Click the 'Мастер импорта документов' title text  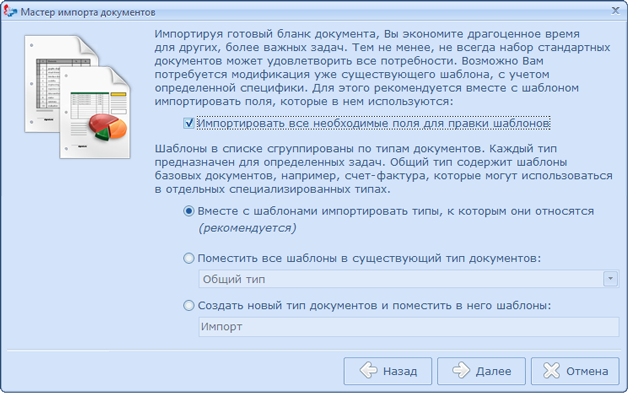pos(88,12)
